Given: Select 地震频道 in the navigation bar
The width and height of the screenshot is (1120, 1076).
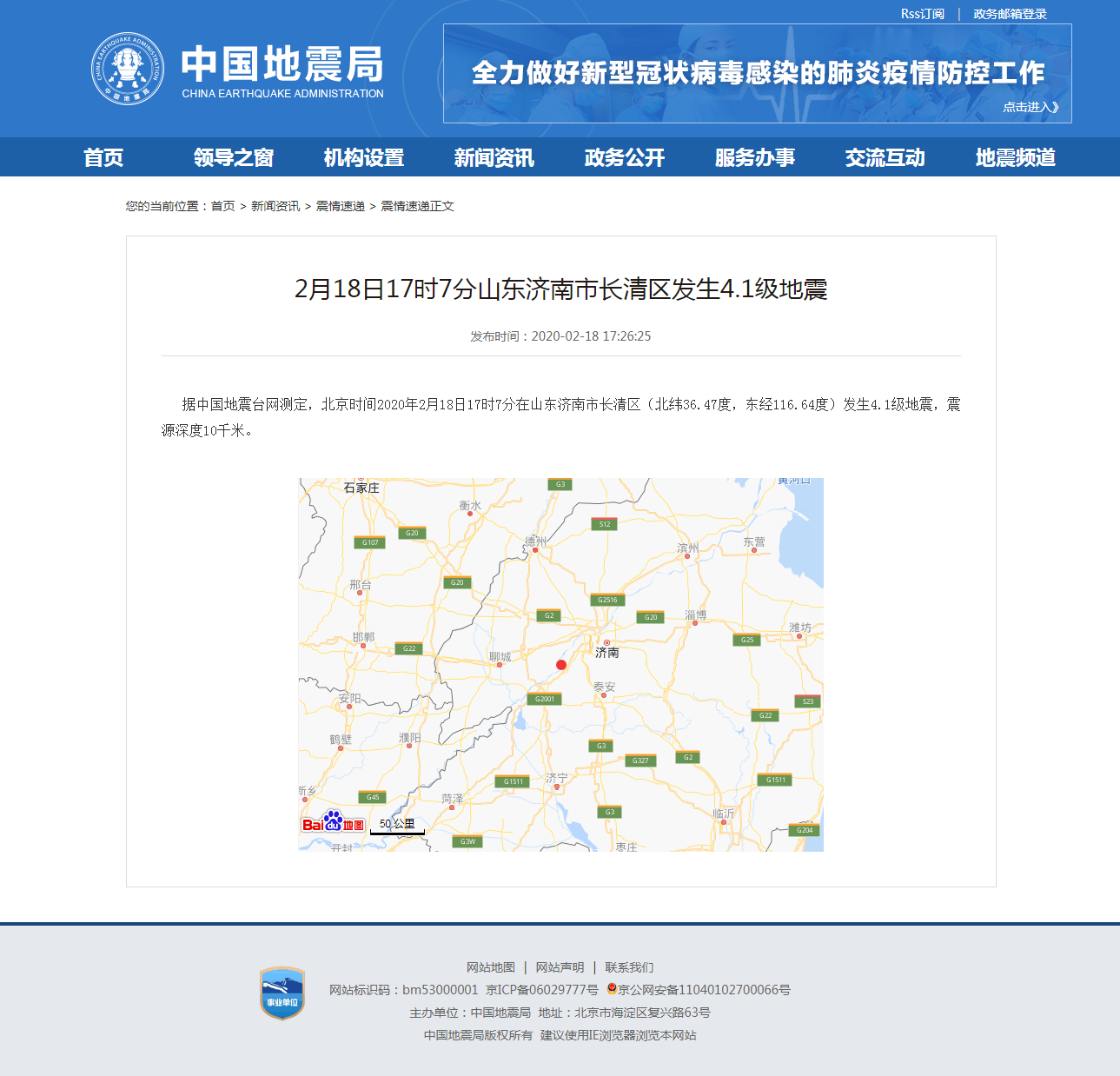Looking at the screenshot, I should (x=1015, y=157).
